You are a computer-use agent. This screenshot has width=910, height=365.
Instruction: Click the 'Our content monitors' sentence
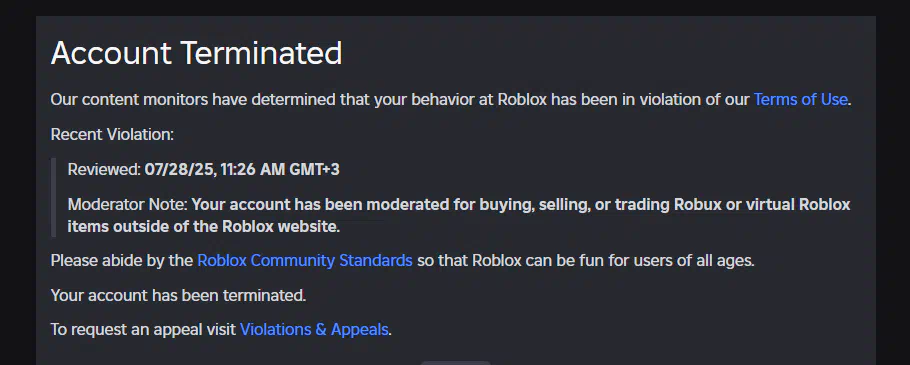pyautogui.click(x=450, y=100)
